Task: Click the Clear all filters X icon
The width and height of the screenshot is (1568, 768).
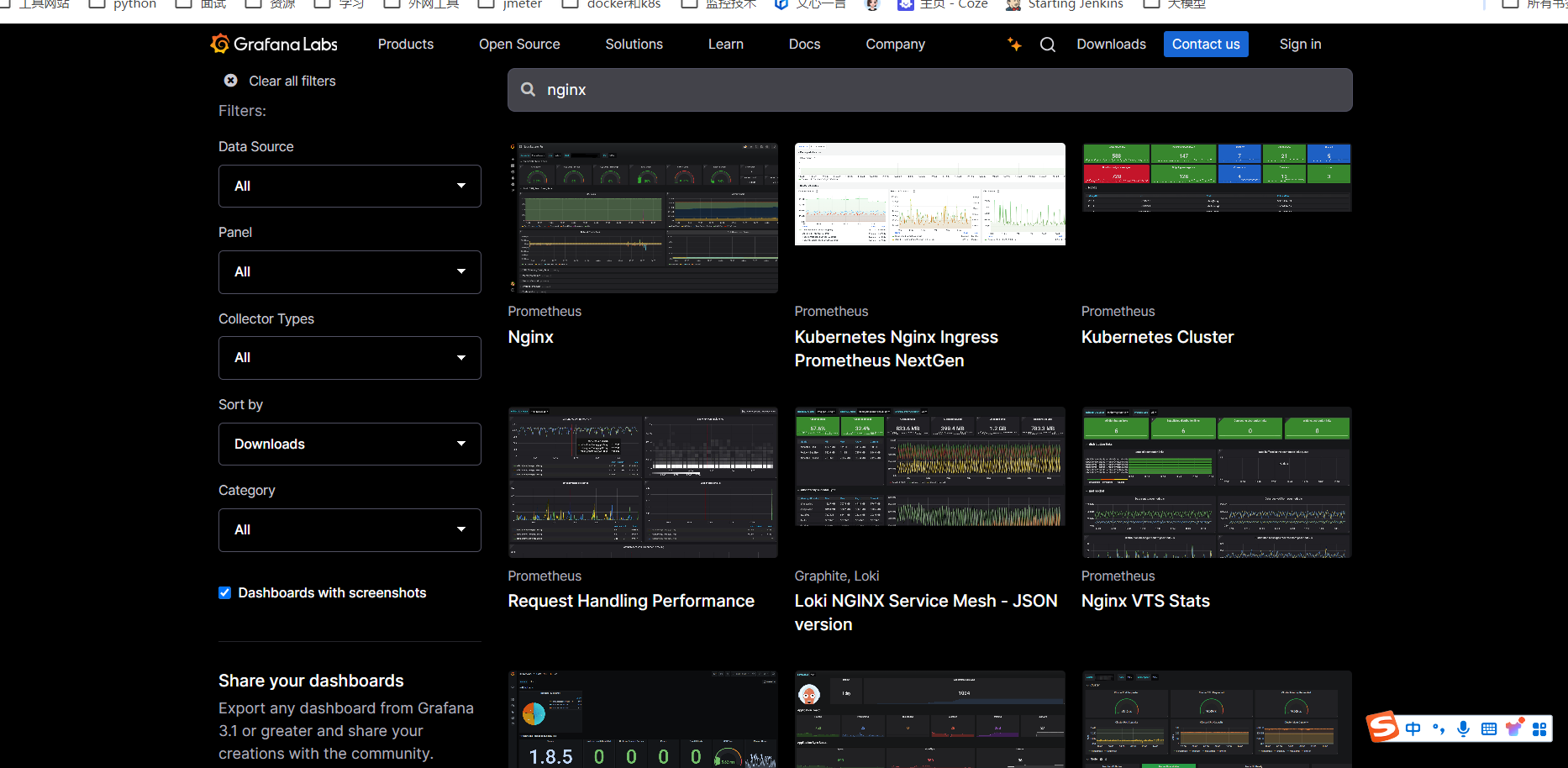Action: 230,81
